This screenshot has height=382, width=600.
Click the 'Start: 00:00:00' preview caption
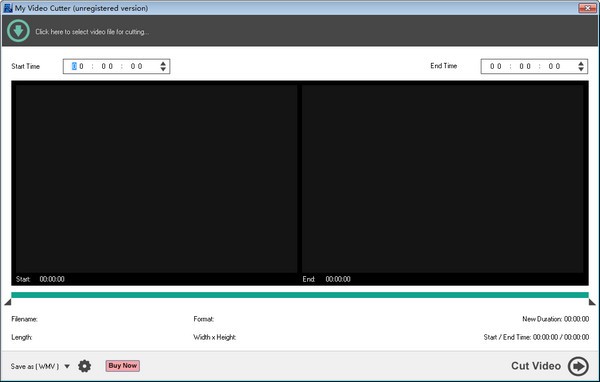(x=40, y=279)
